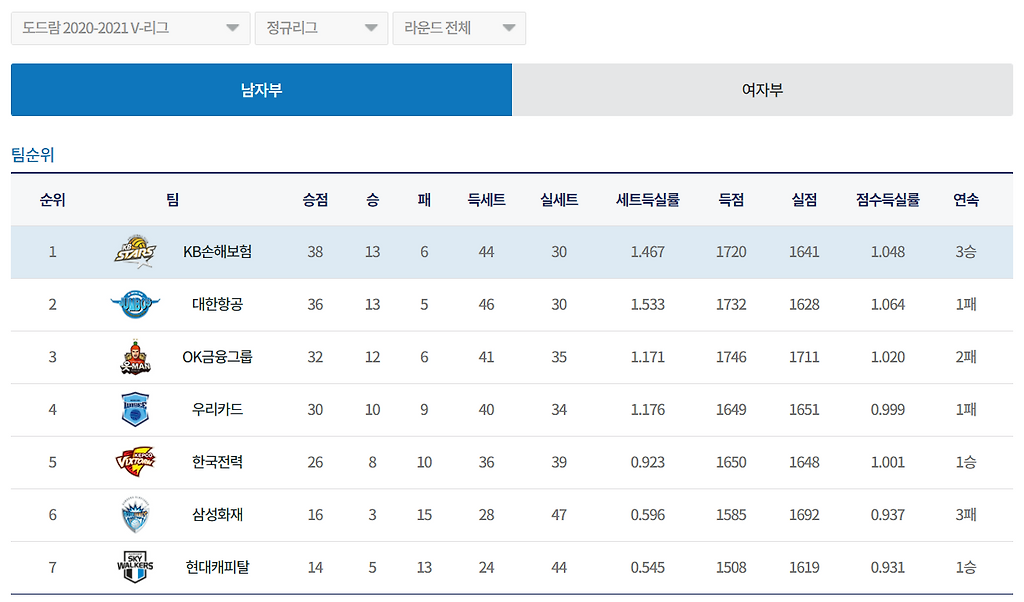The image size is (1024, 602).
Task: Click the 연속 column header
Action: pyautogui.click(x=966, y=200)
